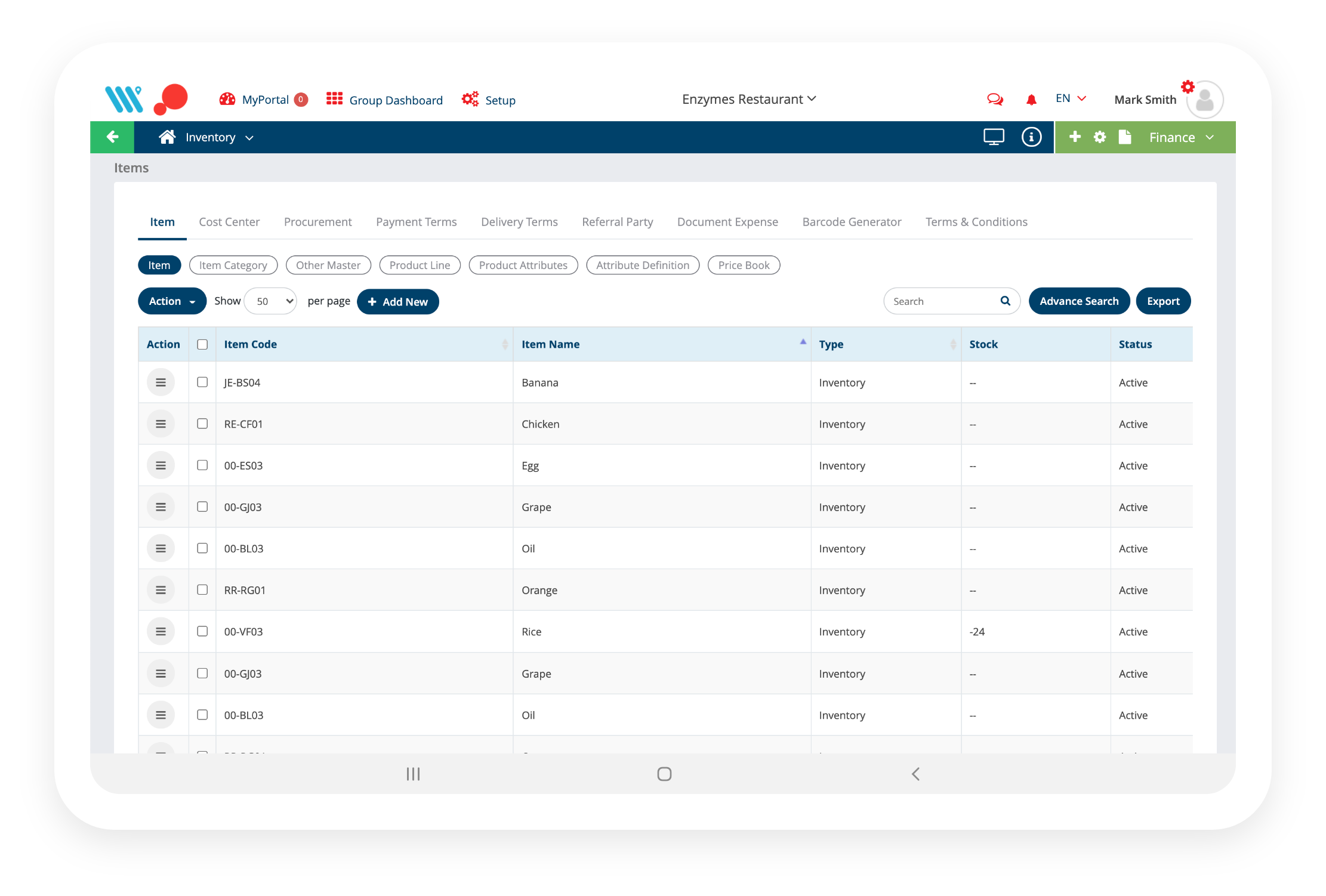View notifications bell icon

click(x=1031, y=100)
